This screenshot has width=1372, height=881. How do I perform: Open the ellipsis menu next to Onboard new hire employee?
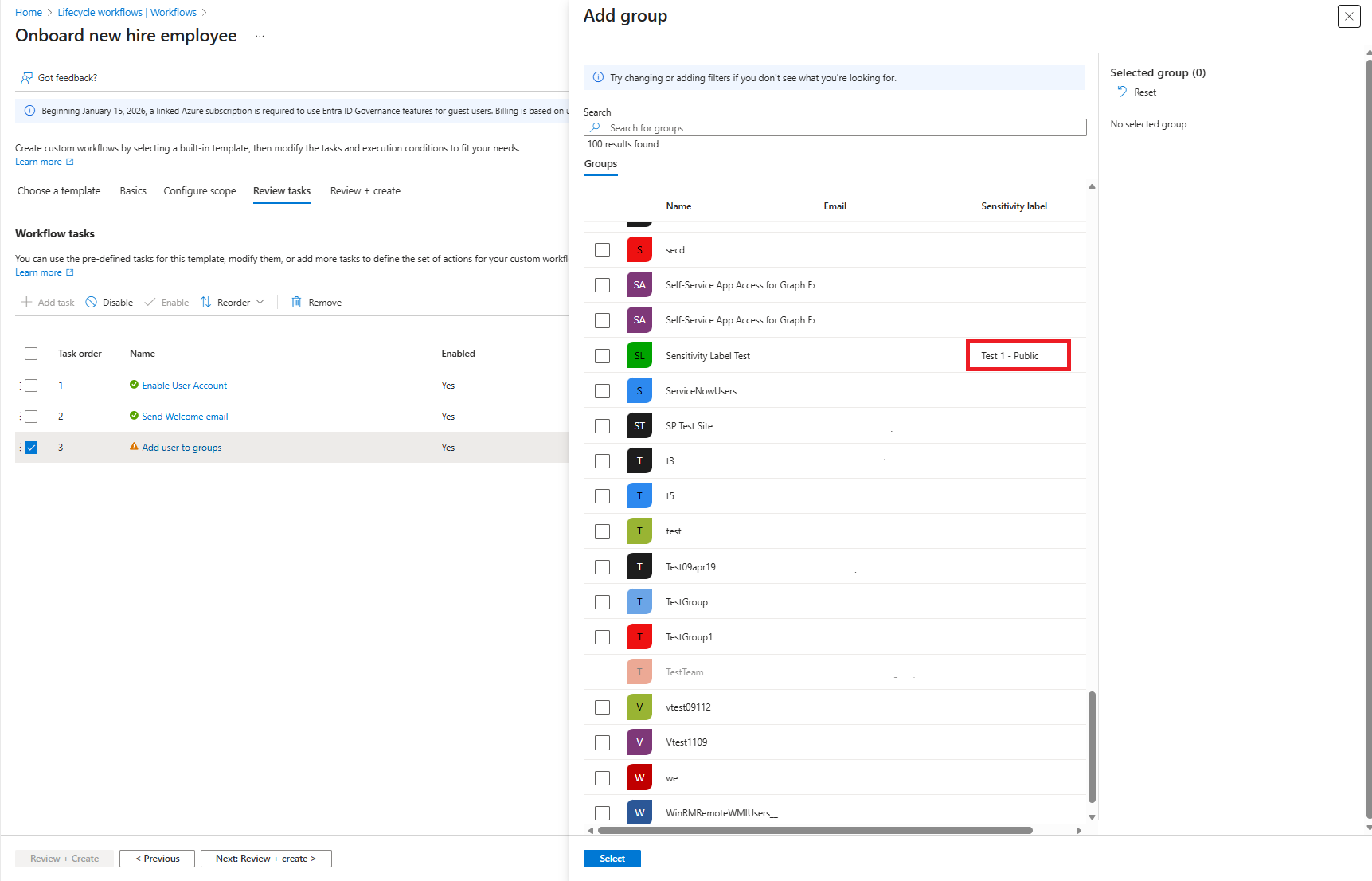[x=260, y=35]
